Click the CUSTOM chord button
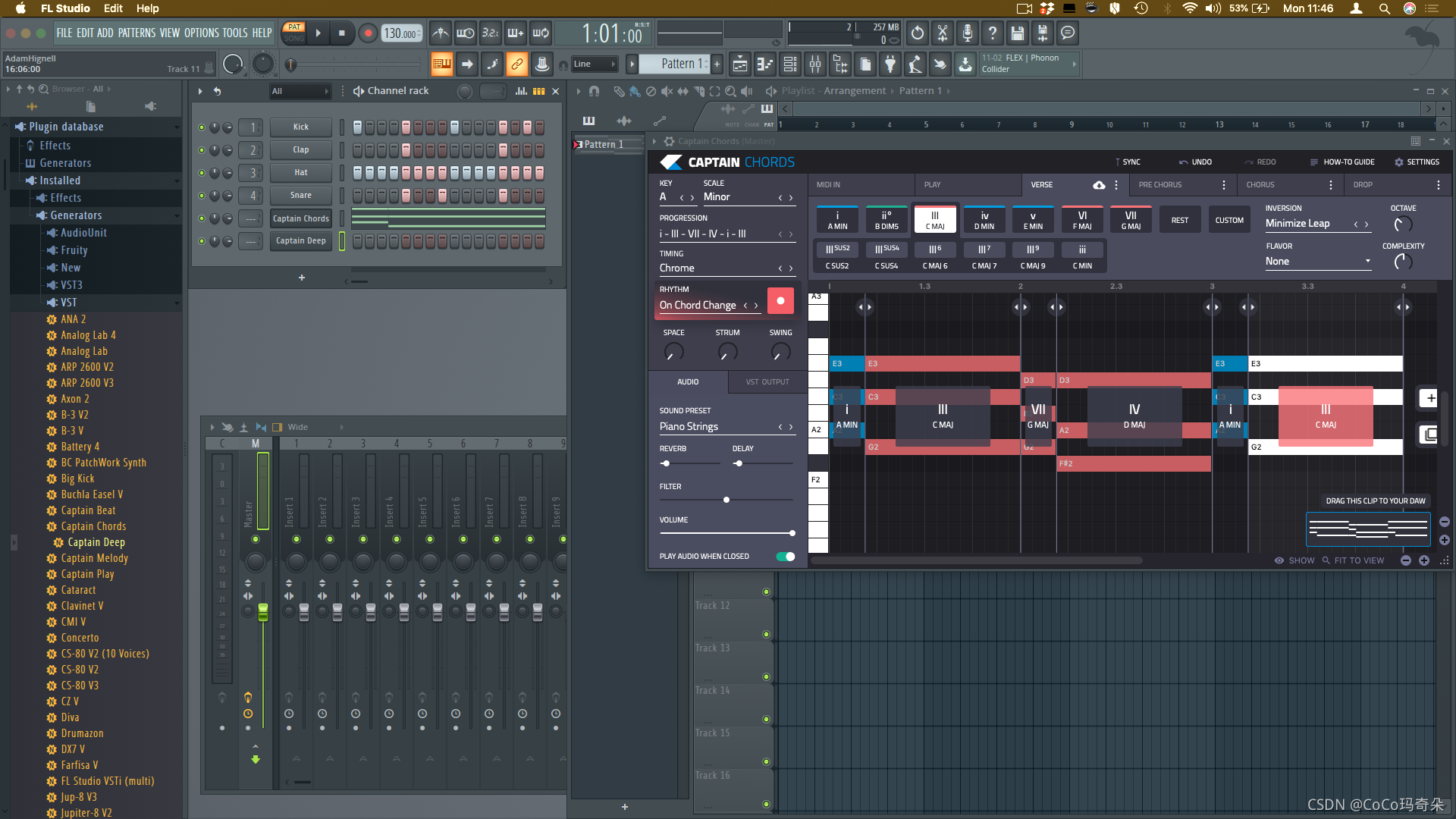 (1229, 221)
